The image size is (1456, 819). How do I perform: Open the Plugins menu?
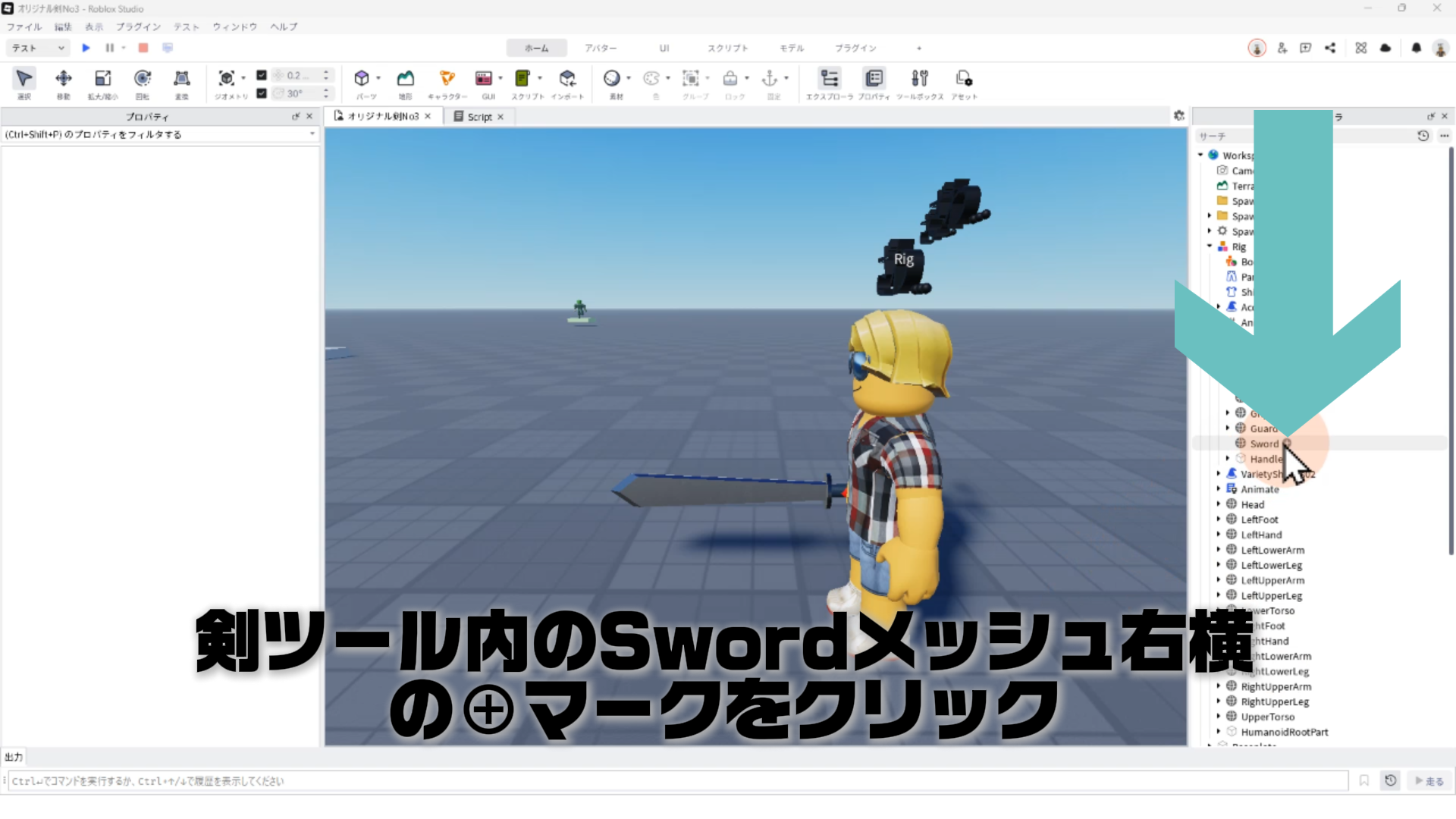(x=138, y=27)
